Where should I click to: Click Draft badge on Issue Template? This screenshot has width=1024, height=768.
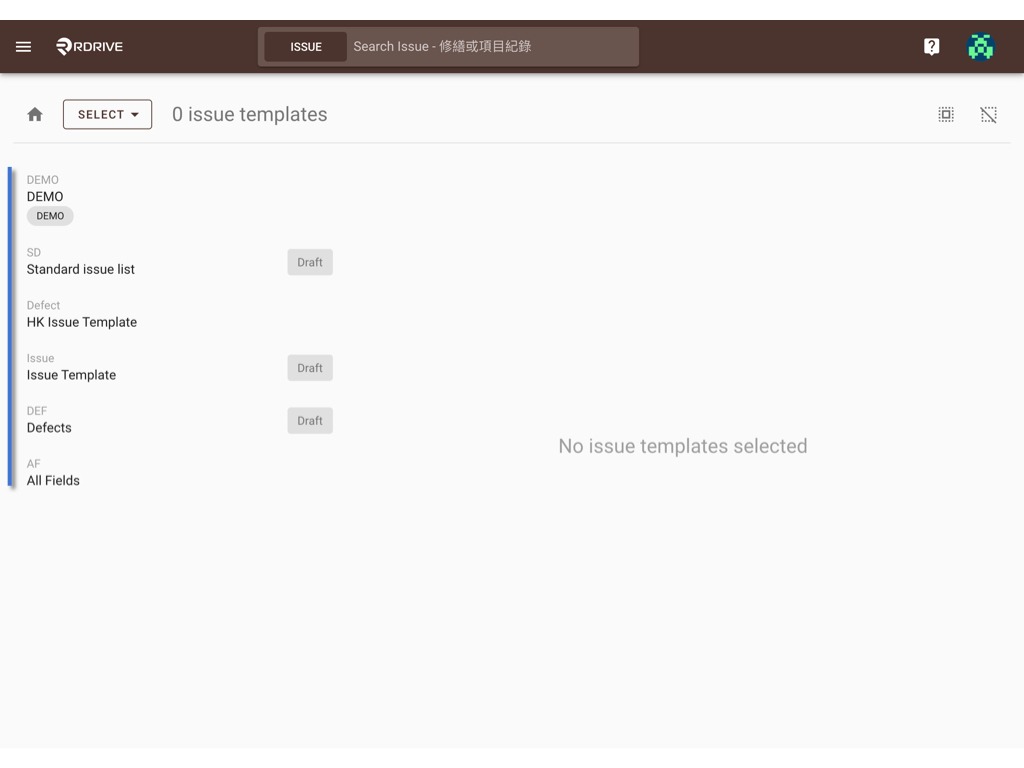click(x=310, y=368)
